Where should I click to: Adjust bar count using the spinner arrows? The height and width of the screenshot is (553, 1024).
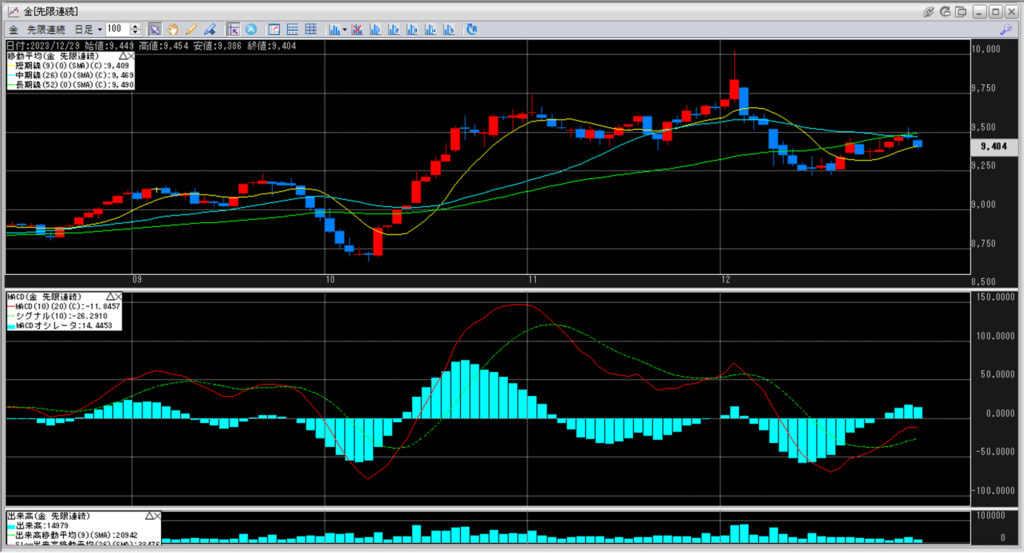pyautogui.click(x=134, y=29)
